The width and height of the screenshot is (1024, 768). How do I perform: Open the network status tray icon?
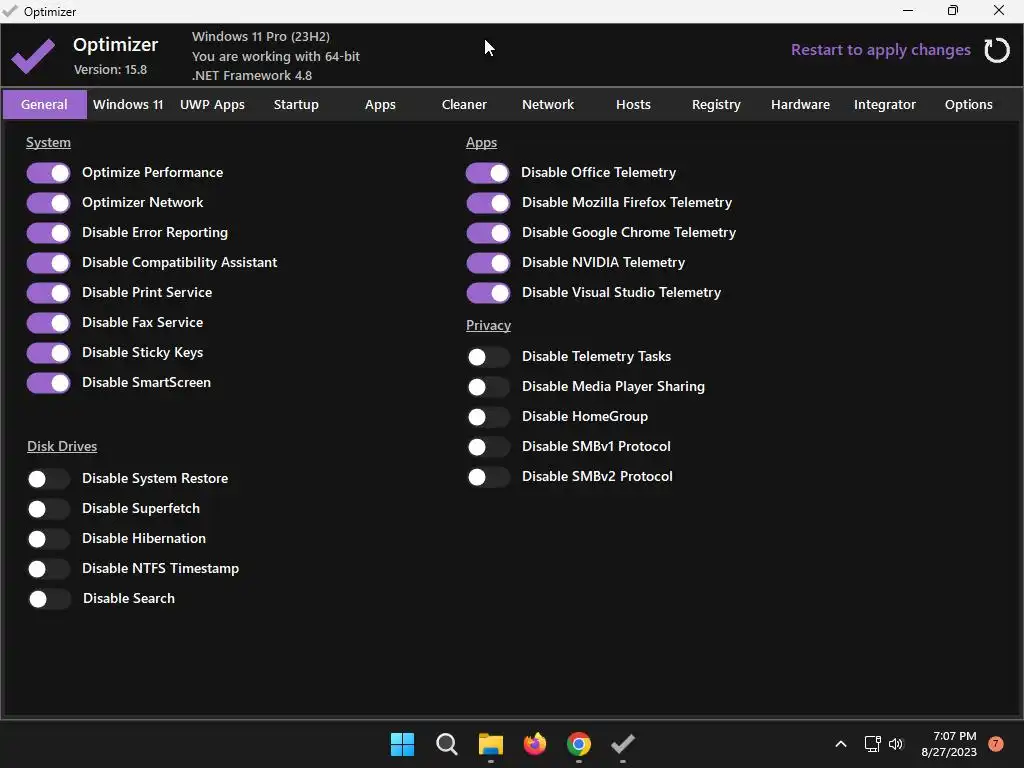click(872, 744)
